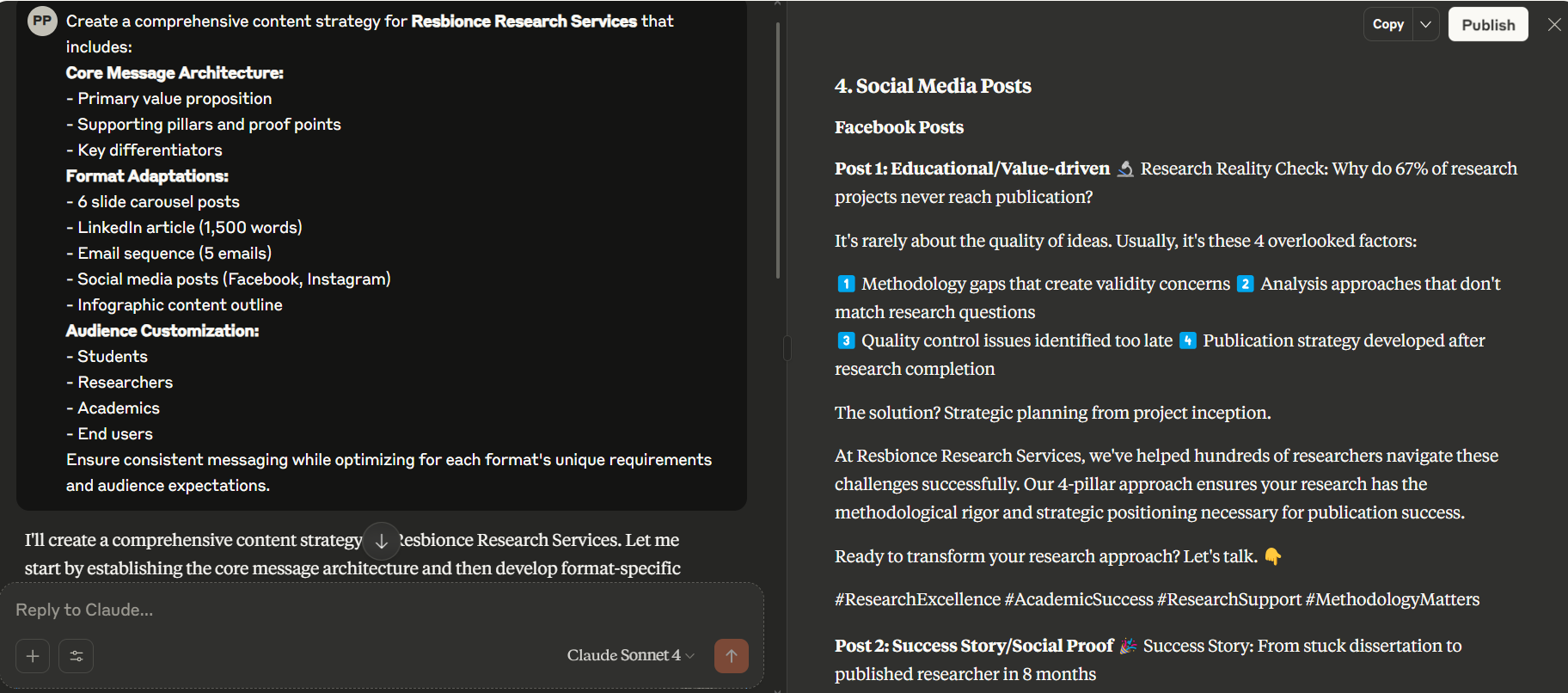Copy the artifact content

click(1387, 25)
